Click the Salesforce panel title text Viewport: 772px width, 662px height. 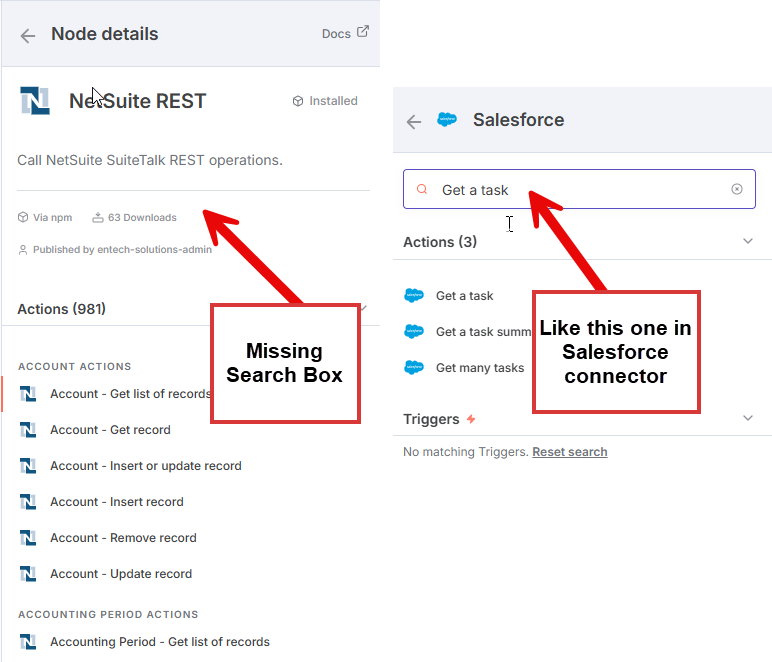point(518,120)
